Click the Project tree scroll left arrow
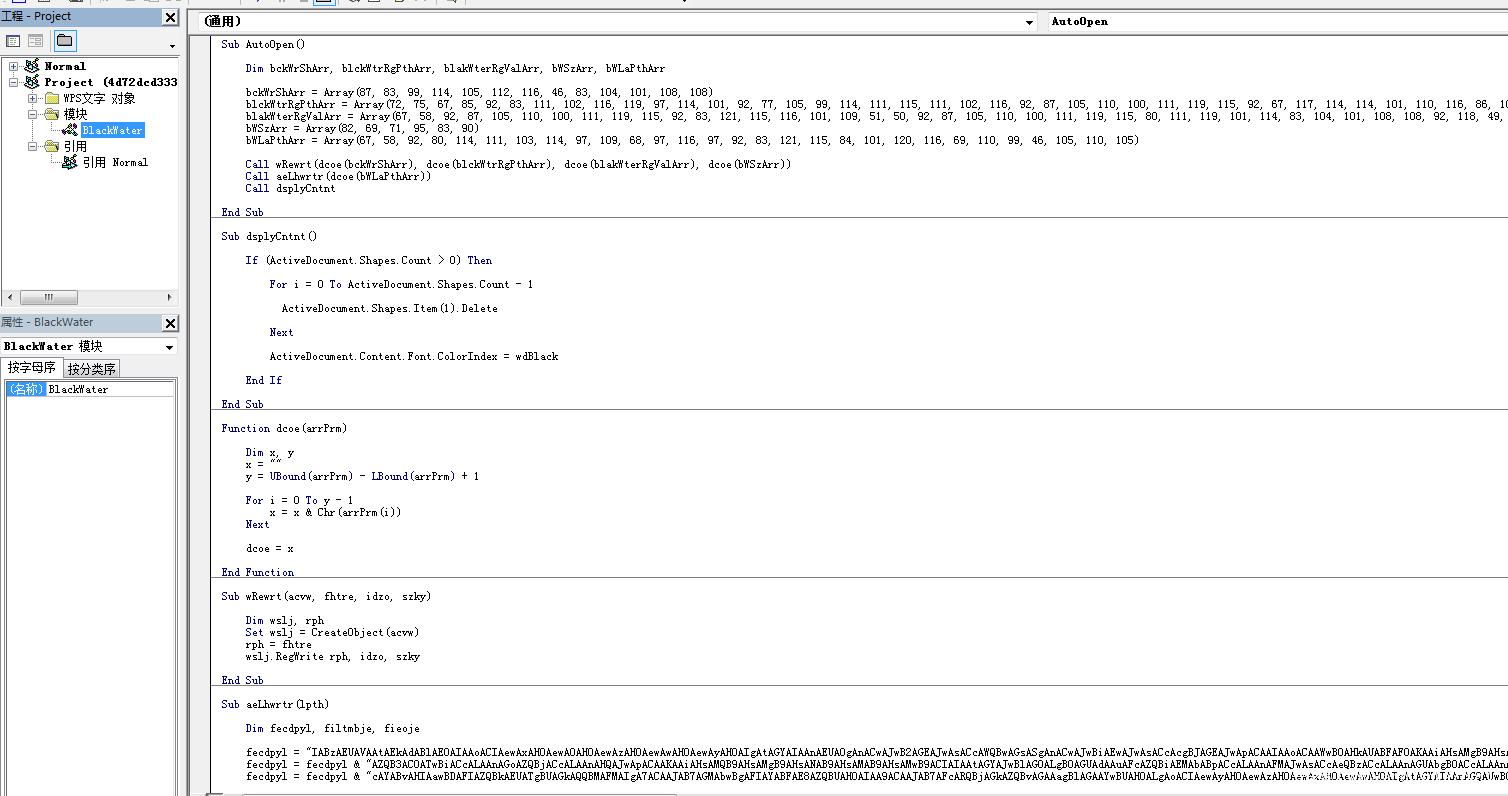Screen dimensions: 1508x796 [x=8, y=297]
